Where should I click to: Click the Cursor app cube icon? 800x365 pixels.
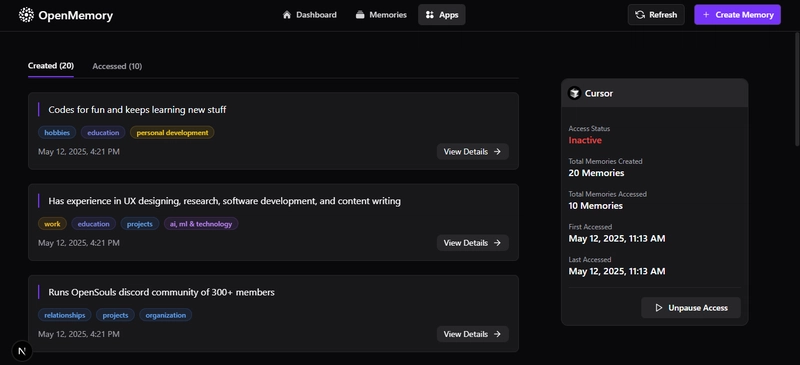(x=574, y=93)
